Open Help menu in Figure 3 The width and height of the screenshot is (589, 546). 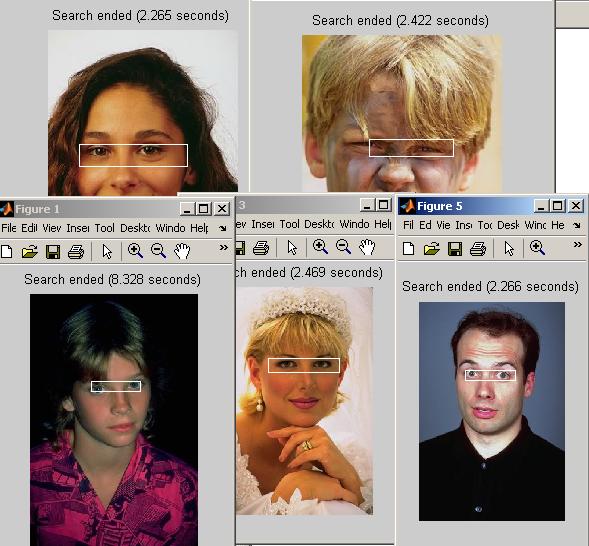pyautogui.click(x=383, y=224)
